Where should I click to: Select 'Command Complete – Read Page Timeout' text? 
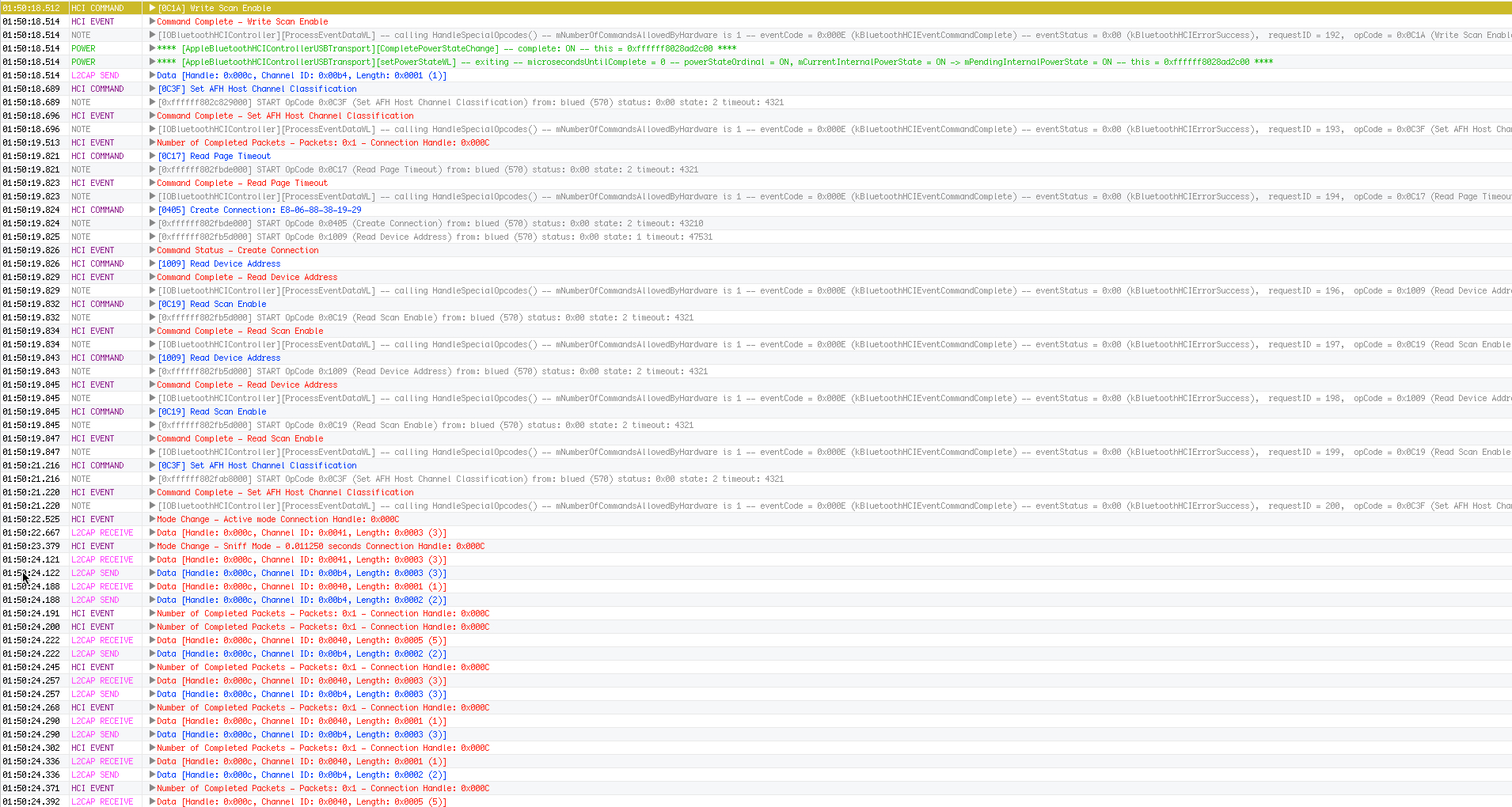(x=242, y=183)
